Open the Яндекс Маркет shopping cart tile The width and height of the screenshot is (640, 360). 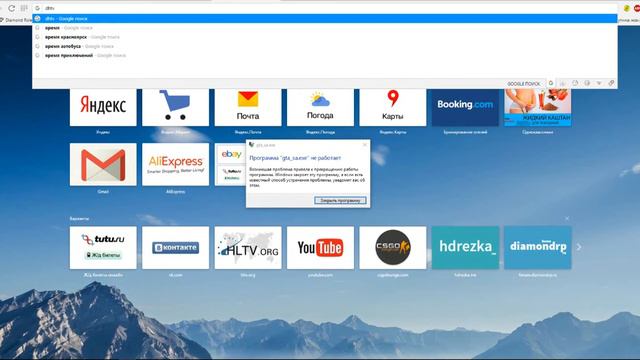pyautogui.click(x=175, y=107)
